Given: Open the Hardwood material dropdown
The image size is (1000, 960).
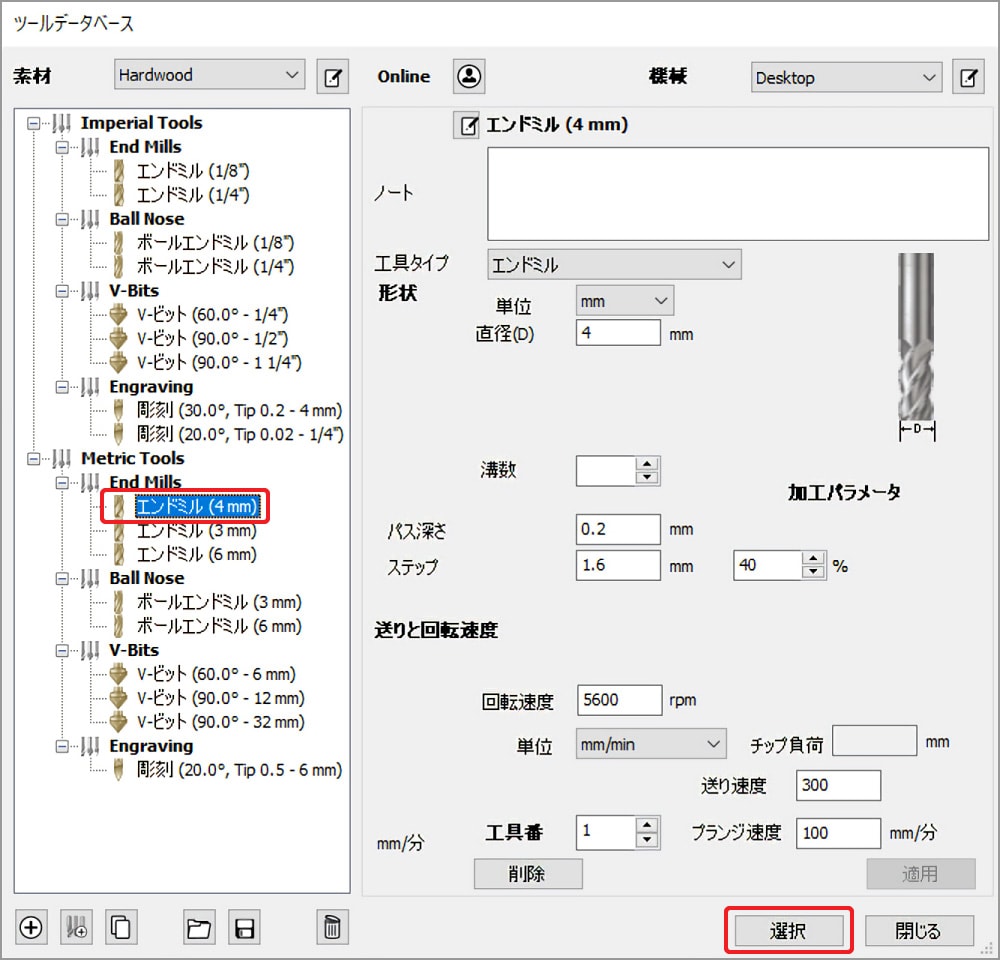Looking at the screenshot, I should pyautogui.click(x=209, y=75).
